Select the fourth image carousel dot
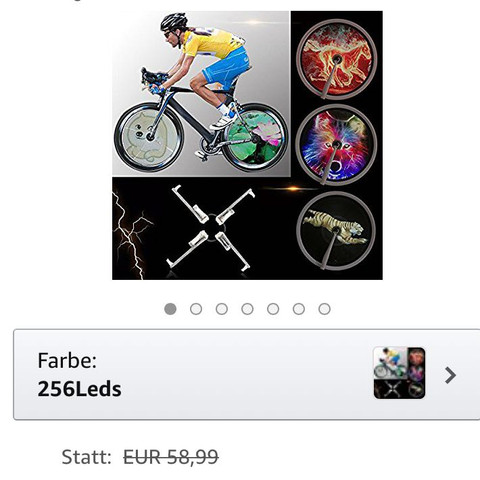Image resolution: width=480 pixels, height=480 pixels. click(247, 309)
